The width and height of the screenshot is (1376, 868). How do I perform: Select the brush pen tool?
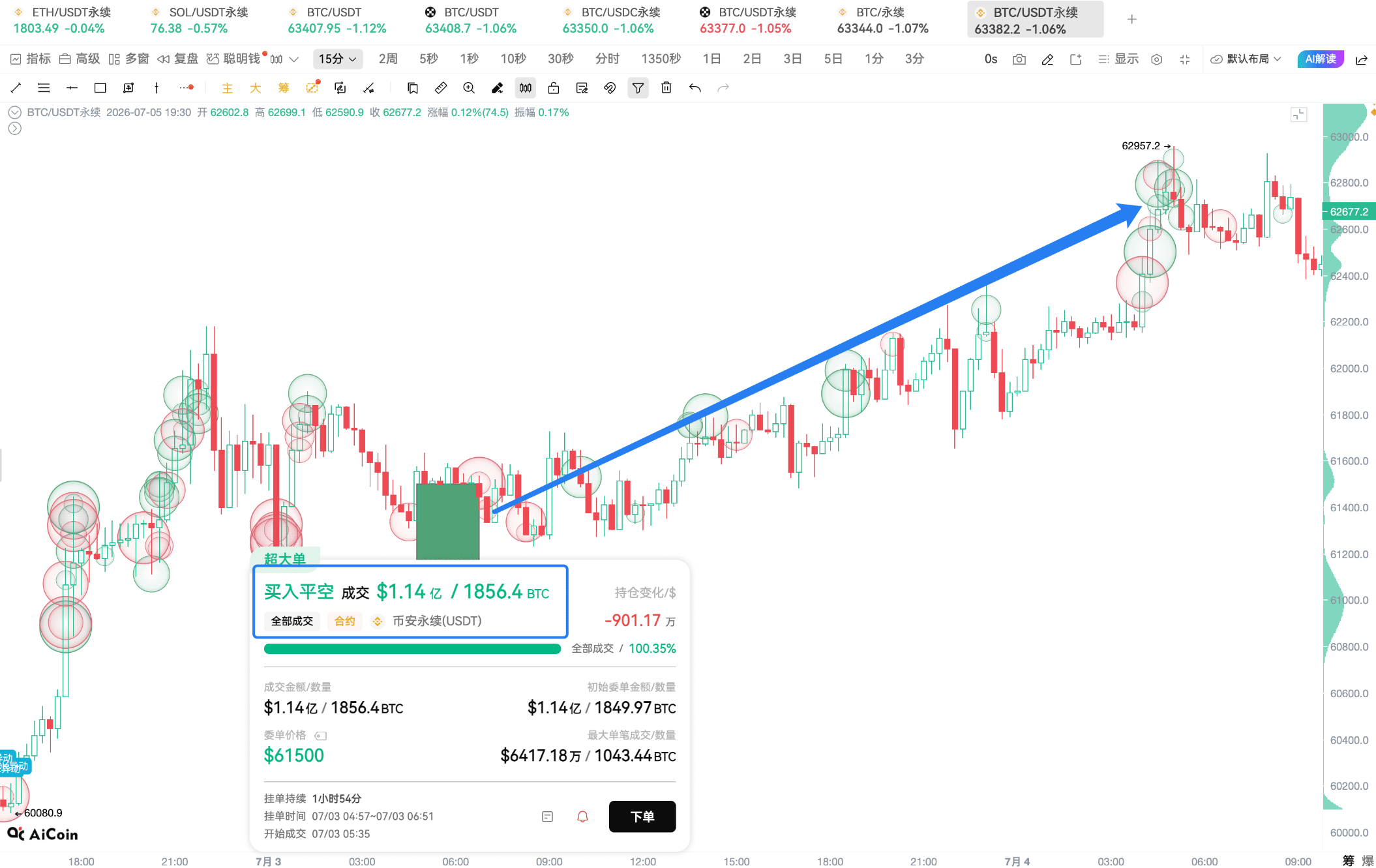(x=497, y=88)
